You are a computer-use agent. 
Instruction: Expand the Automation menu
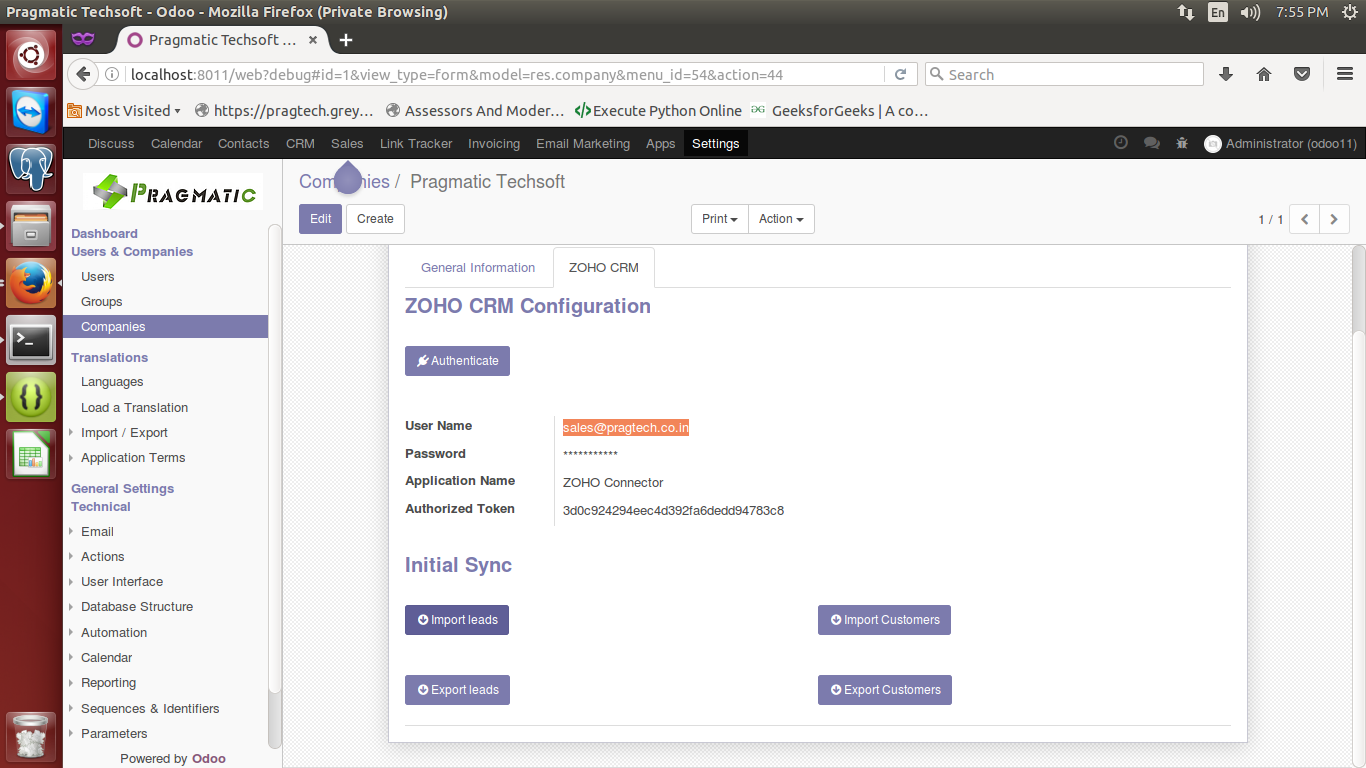click(x=114, y=632)
